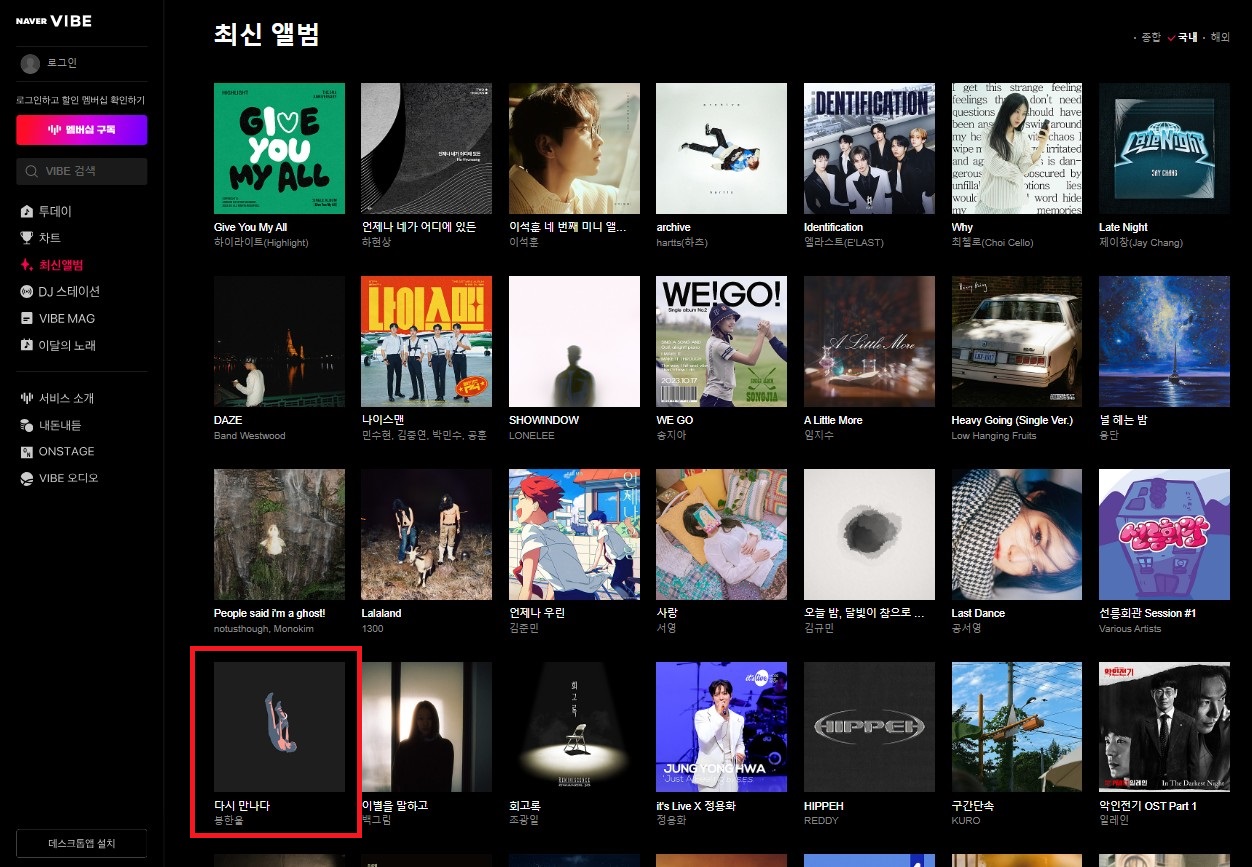Click the album title DAZE
Screen dimensions: 1252x867
tap(229, 420)
